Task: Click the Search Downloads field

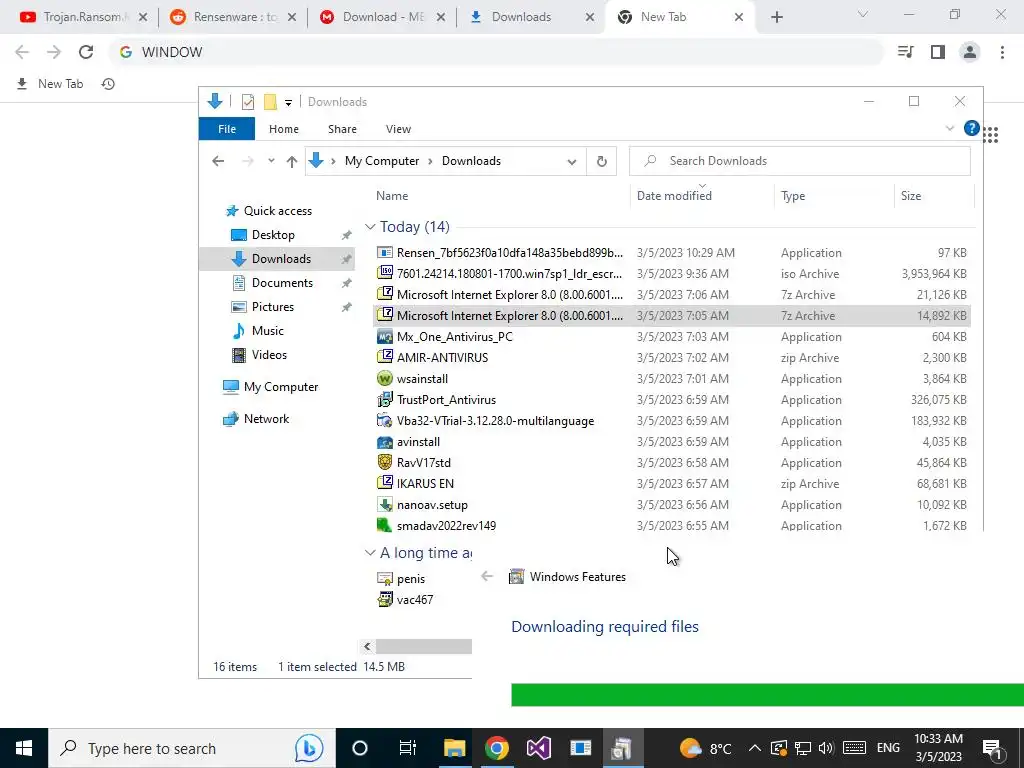Action: 799,161
